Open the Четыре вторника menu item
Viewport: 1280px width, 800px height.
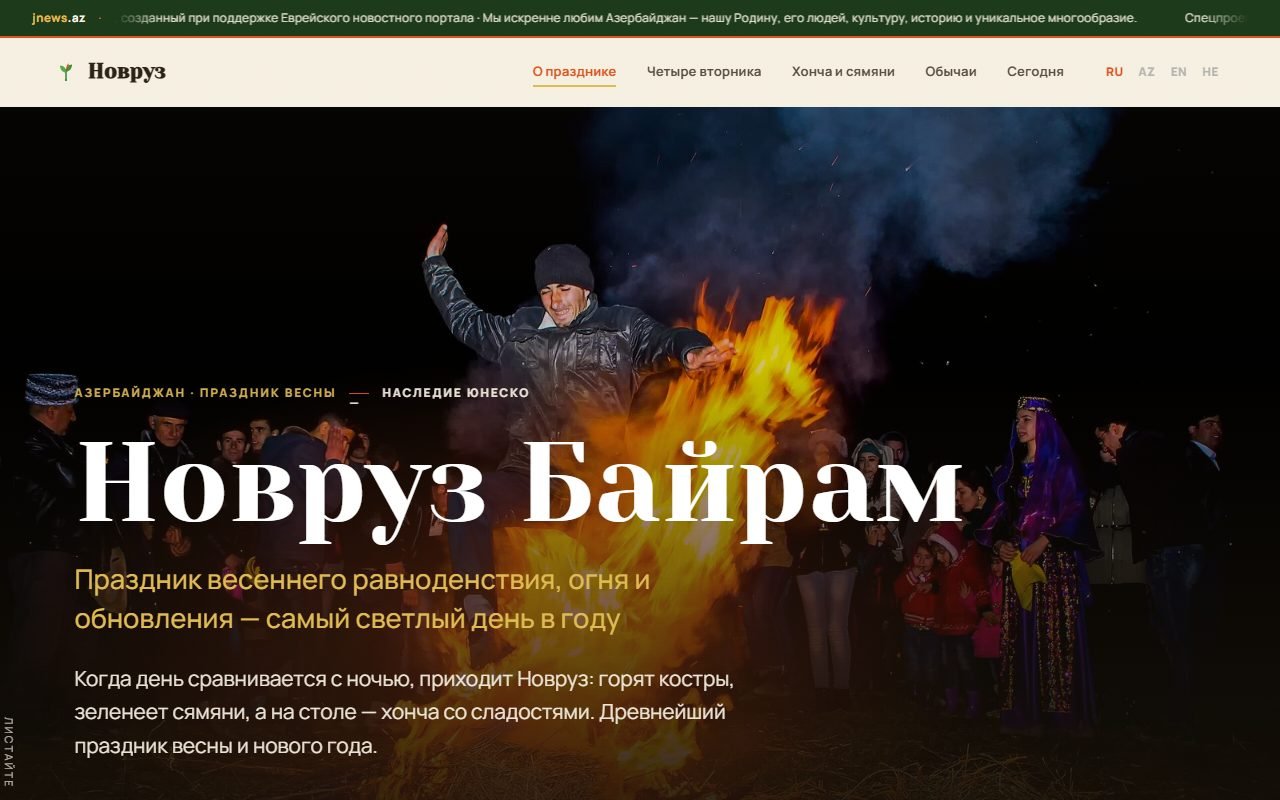pos(704,72)
